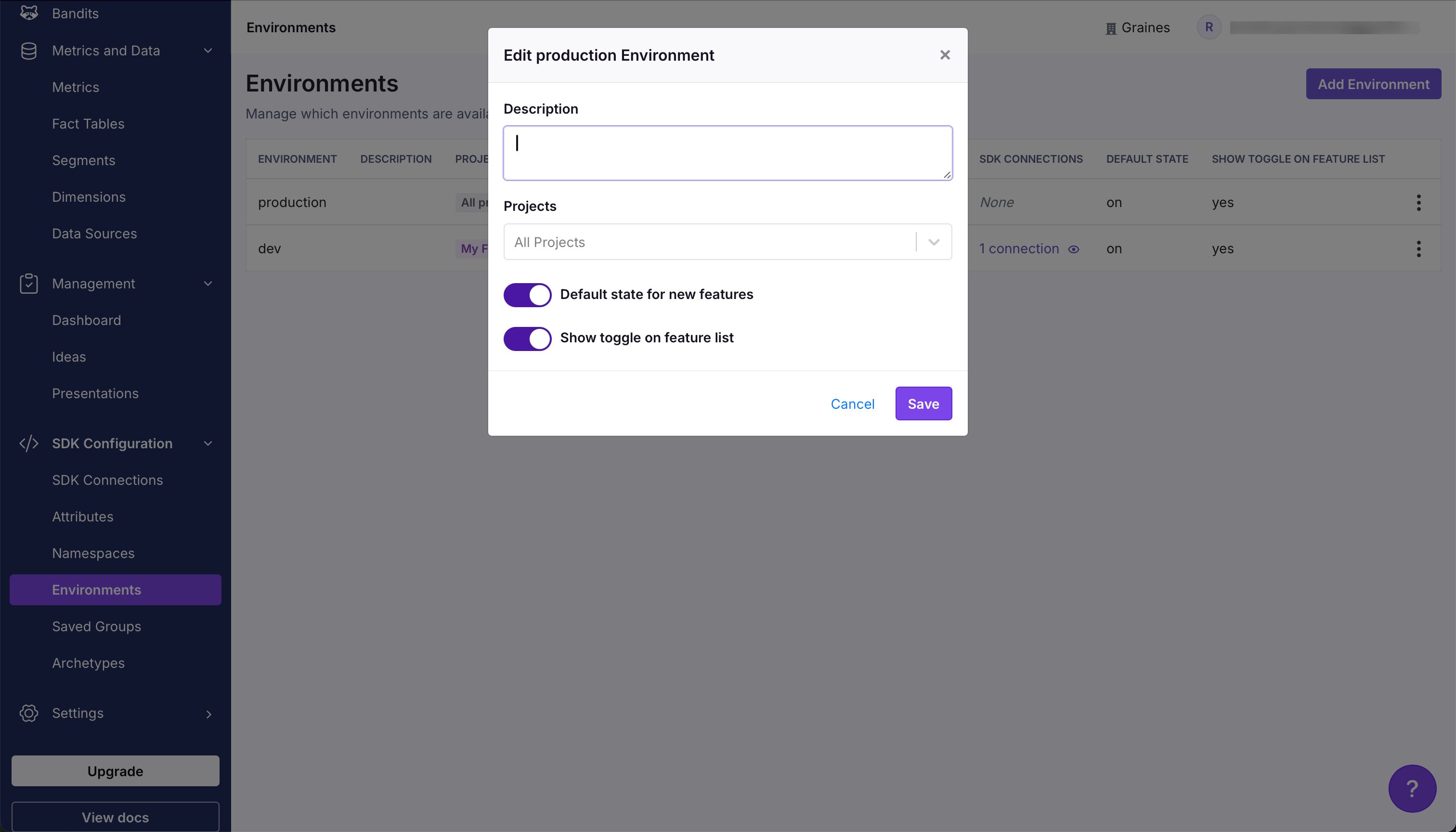Click the View docs button
The image size is (1456, 832).
click(115, 817)
